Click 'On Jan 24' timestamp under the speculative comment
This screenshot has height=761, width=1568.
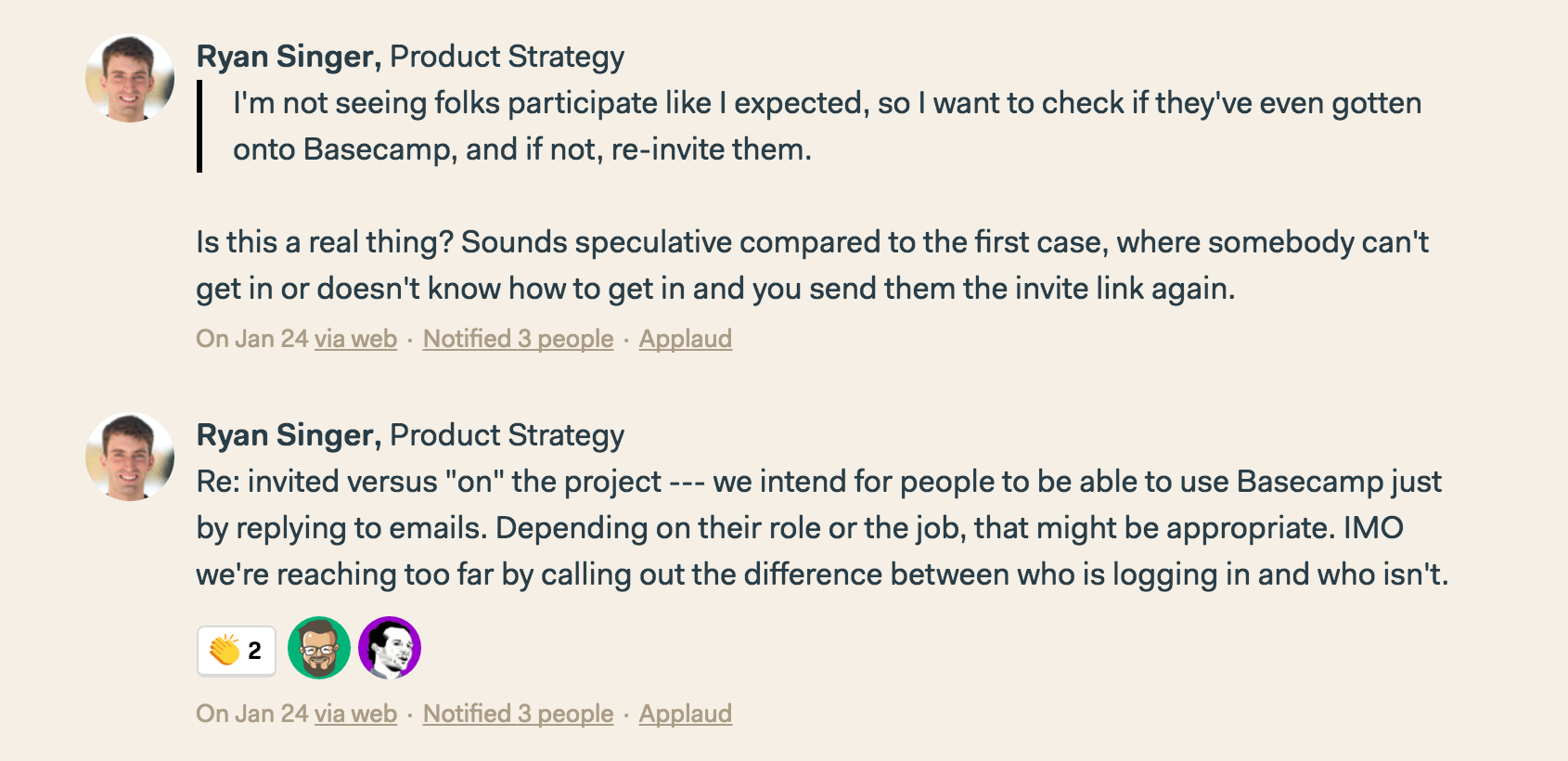click(x=251, y=339)
